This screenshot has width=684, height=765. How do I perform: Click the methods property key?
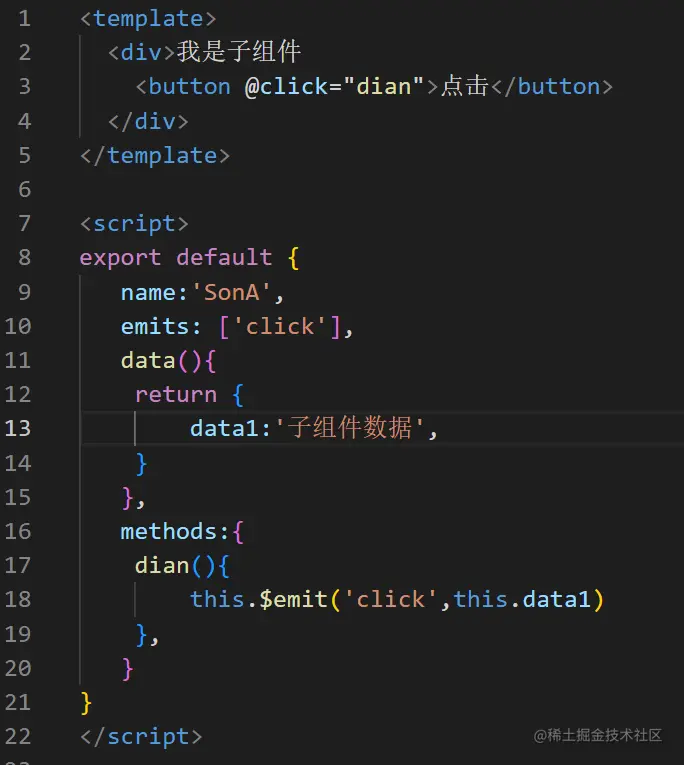tap(168, 531)
